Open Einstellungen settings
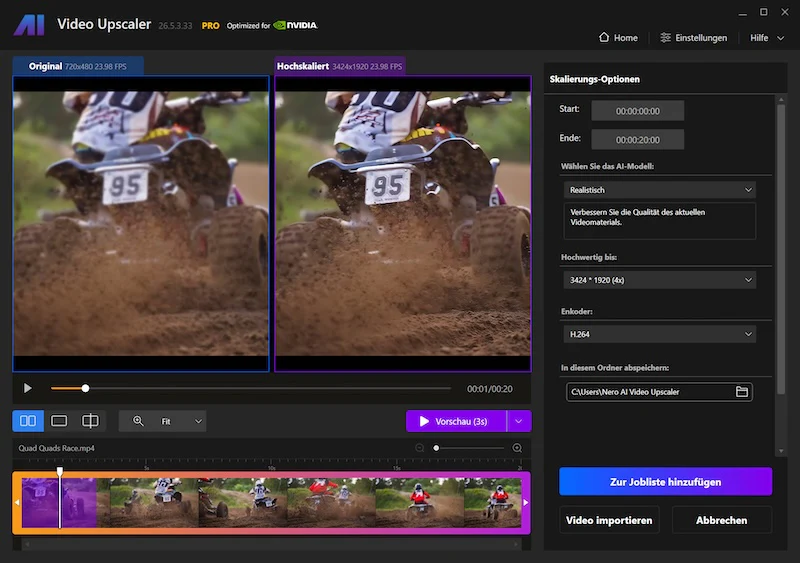Screen dimensions: 800x563 tap(693, 38)
